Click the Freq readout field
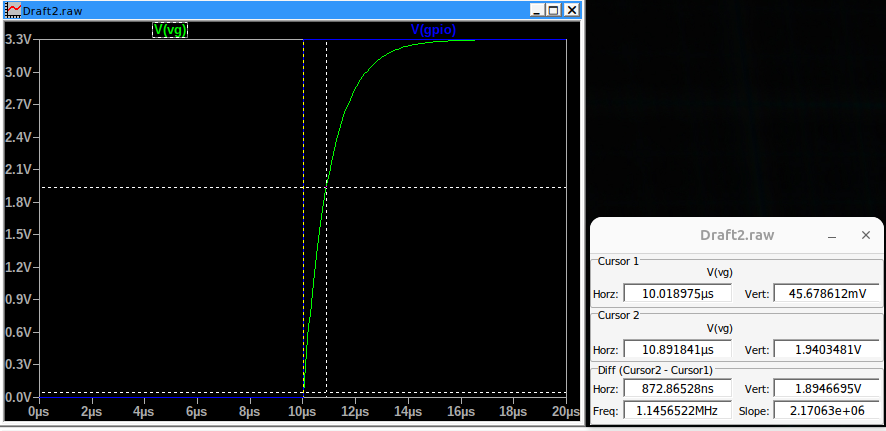 click(677, 410)
